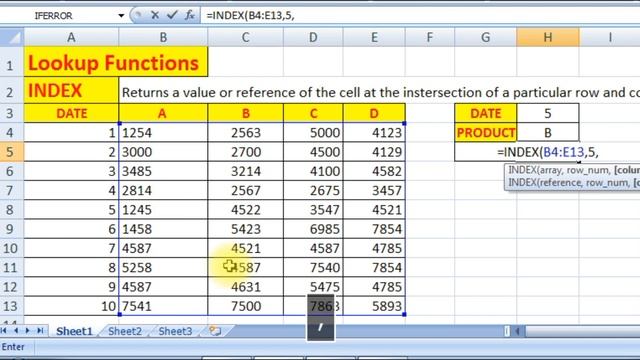Click cell with value 6985

(x=313, y=229)
